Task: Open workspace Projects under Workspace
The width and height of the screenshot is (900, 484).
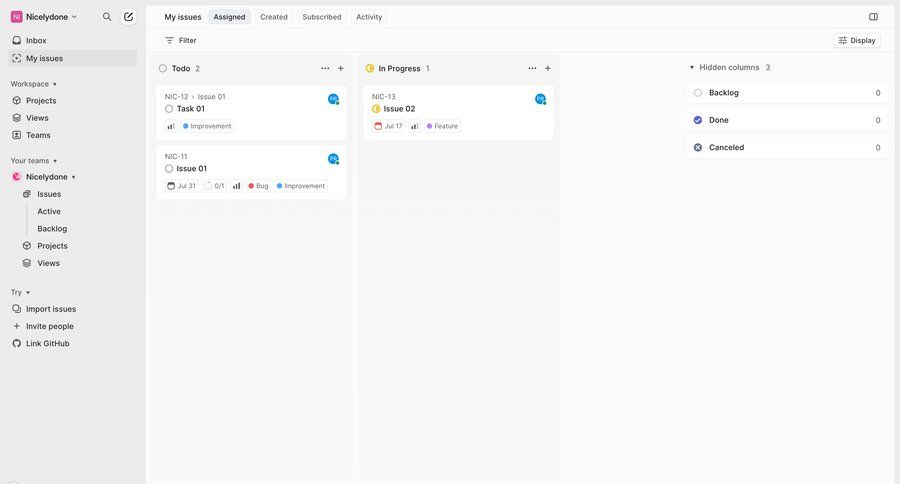Action: pos(73,100)
